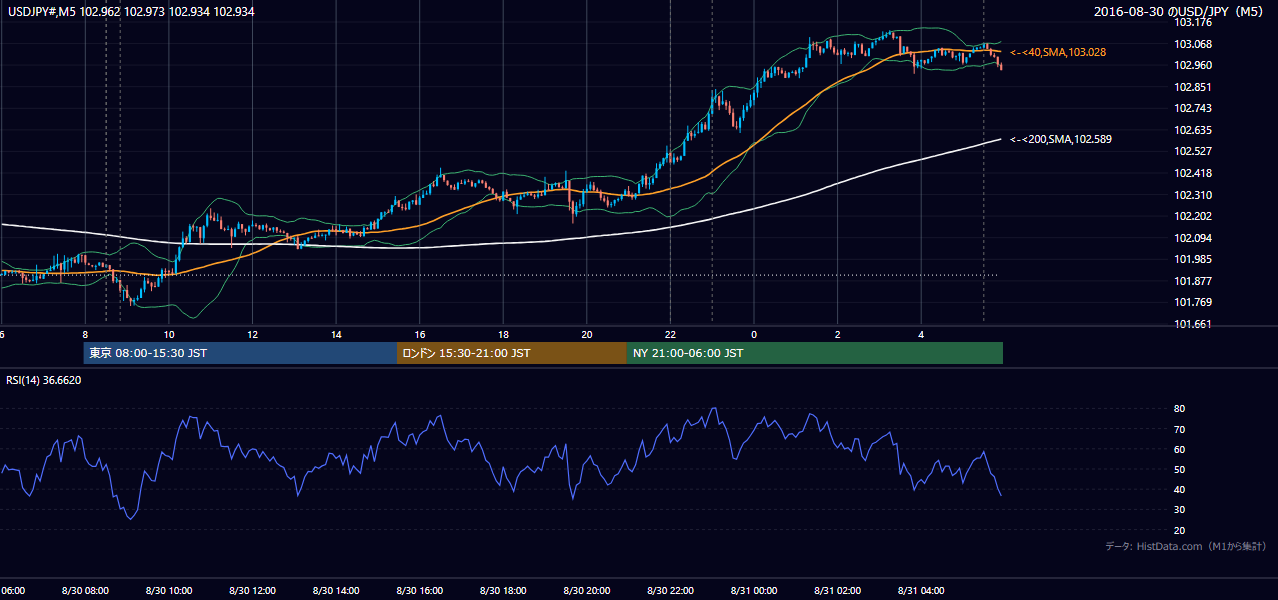Click the 8/31 02:00 time axis label
The image size is (1278, 600).
click(838, 591)
